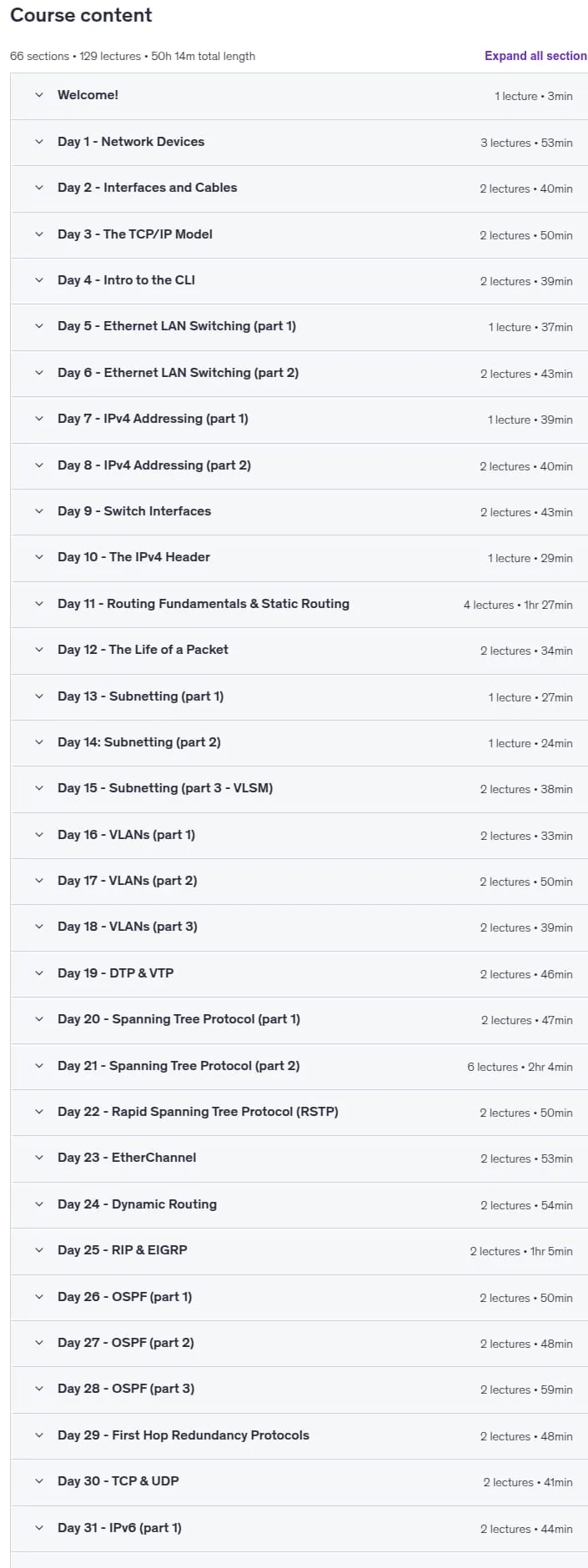Viewport: 588px width, 1568px height.
Task: Expand chevron for Day 19 - DTP & VTP
Action: point(39,973)
